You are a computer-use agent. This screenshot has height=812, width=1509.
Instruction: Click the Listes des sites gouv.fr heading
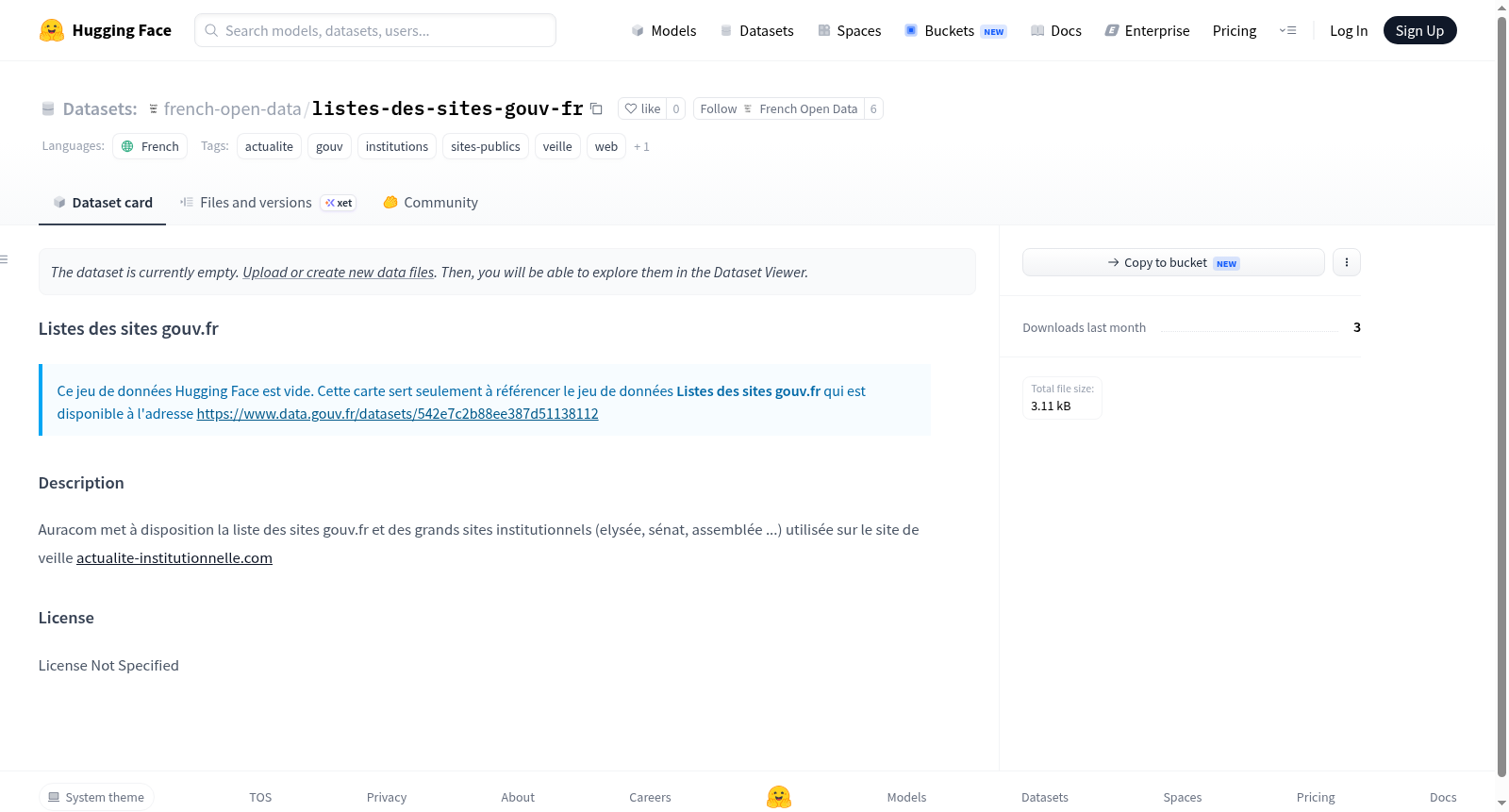(128, 328)
